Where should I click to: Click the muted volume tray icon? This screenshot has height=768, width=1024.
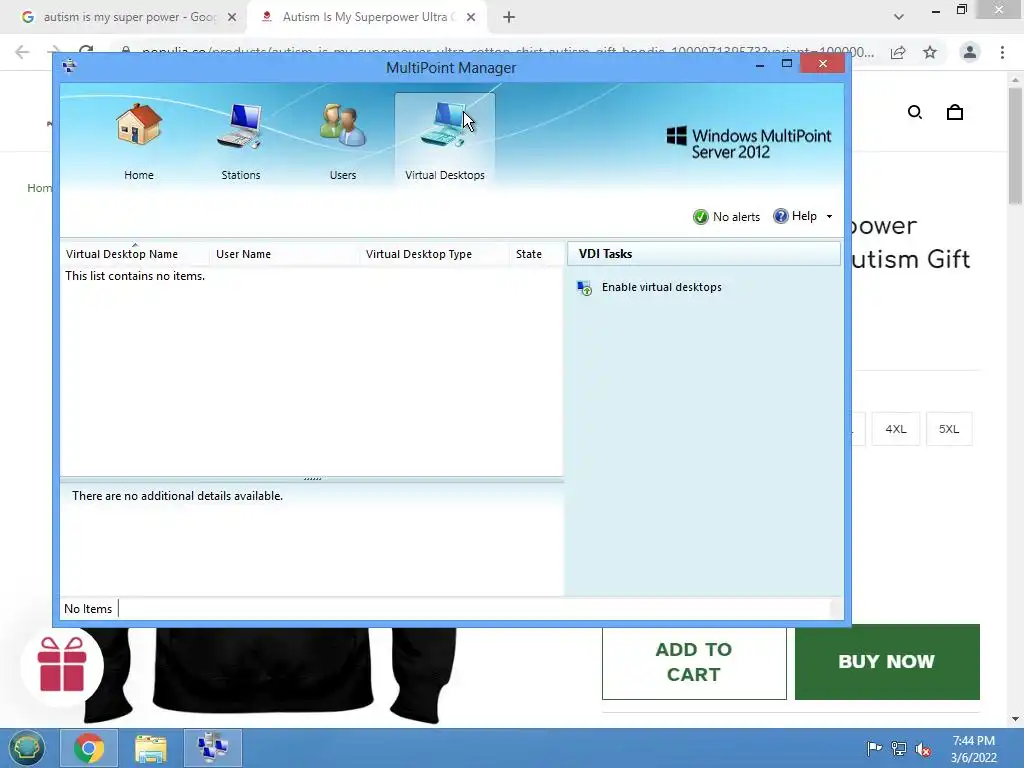(923, 749)
